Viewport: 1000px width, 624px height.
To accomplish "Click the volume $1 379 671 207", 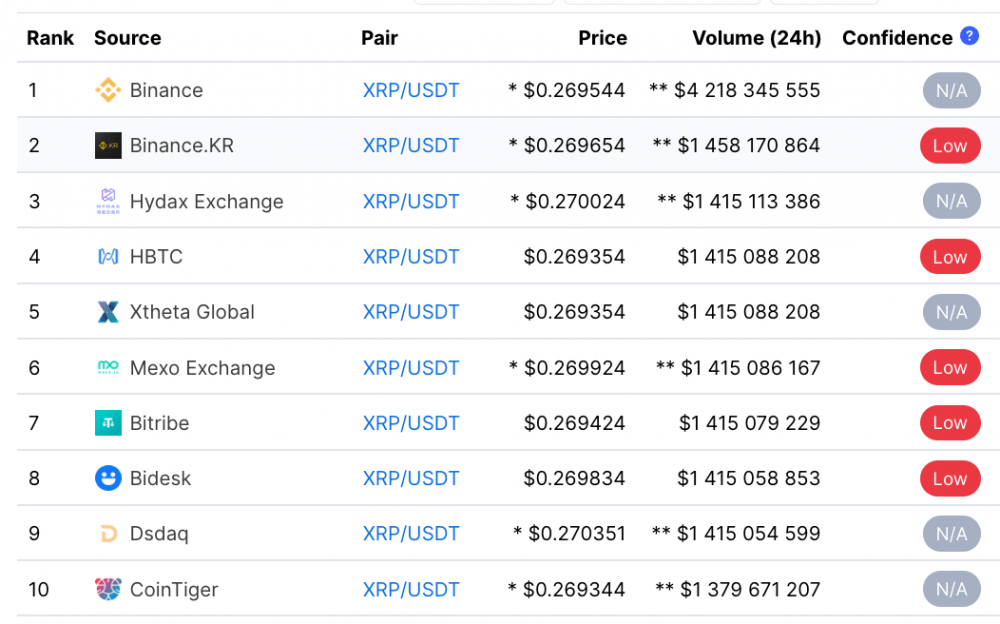I will click(750, 590).
